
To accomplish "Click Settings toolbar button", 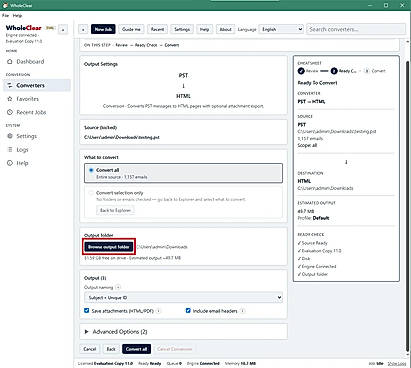I will pyautogui.click(x=182, y=29).
